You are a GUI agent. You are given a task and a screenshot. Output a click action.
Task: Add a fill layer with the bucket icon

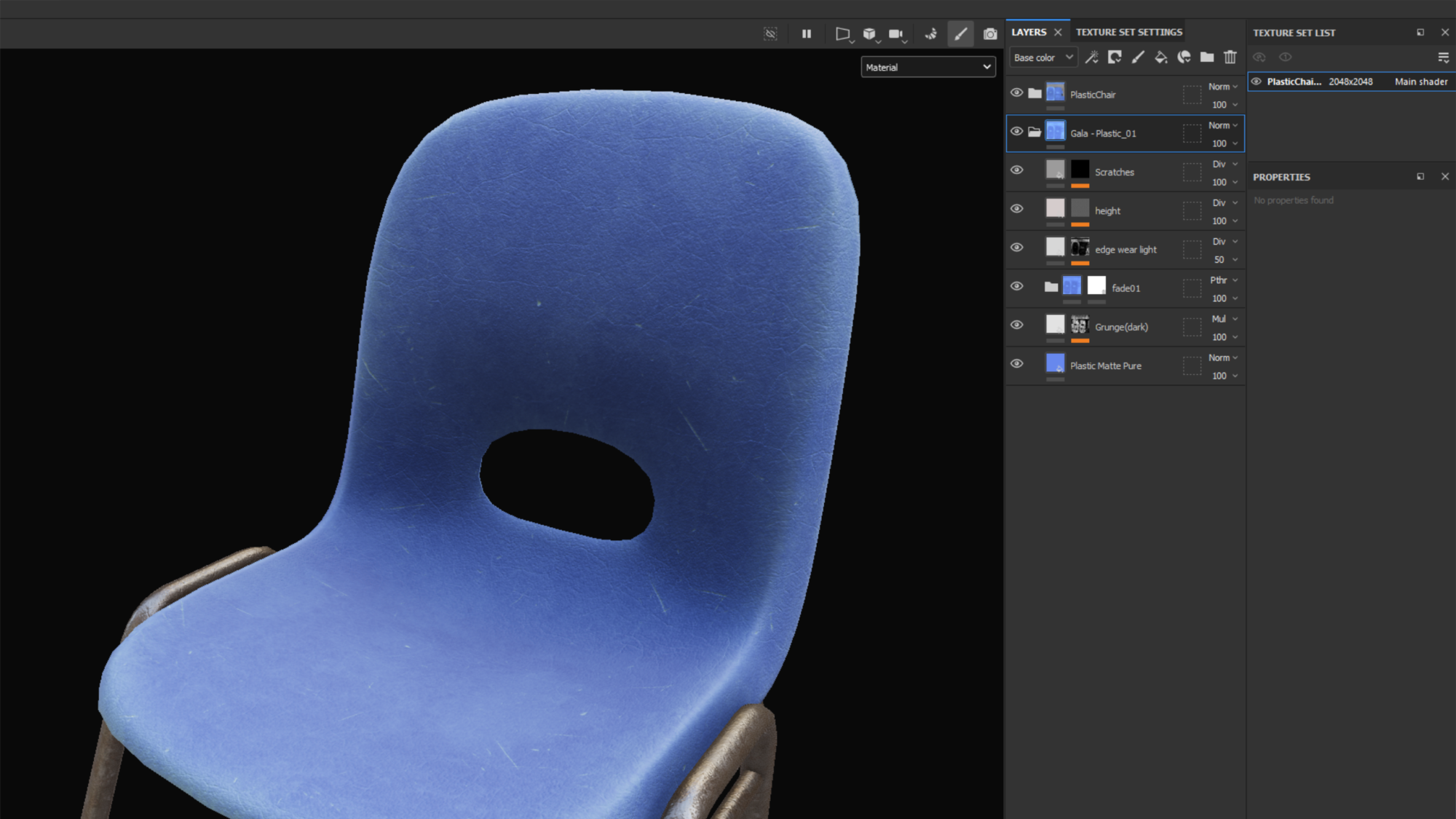tap(1161, 58)
